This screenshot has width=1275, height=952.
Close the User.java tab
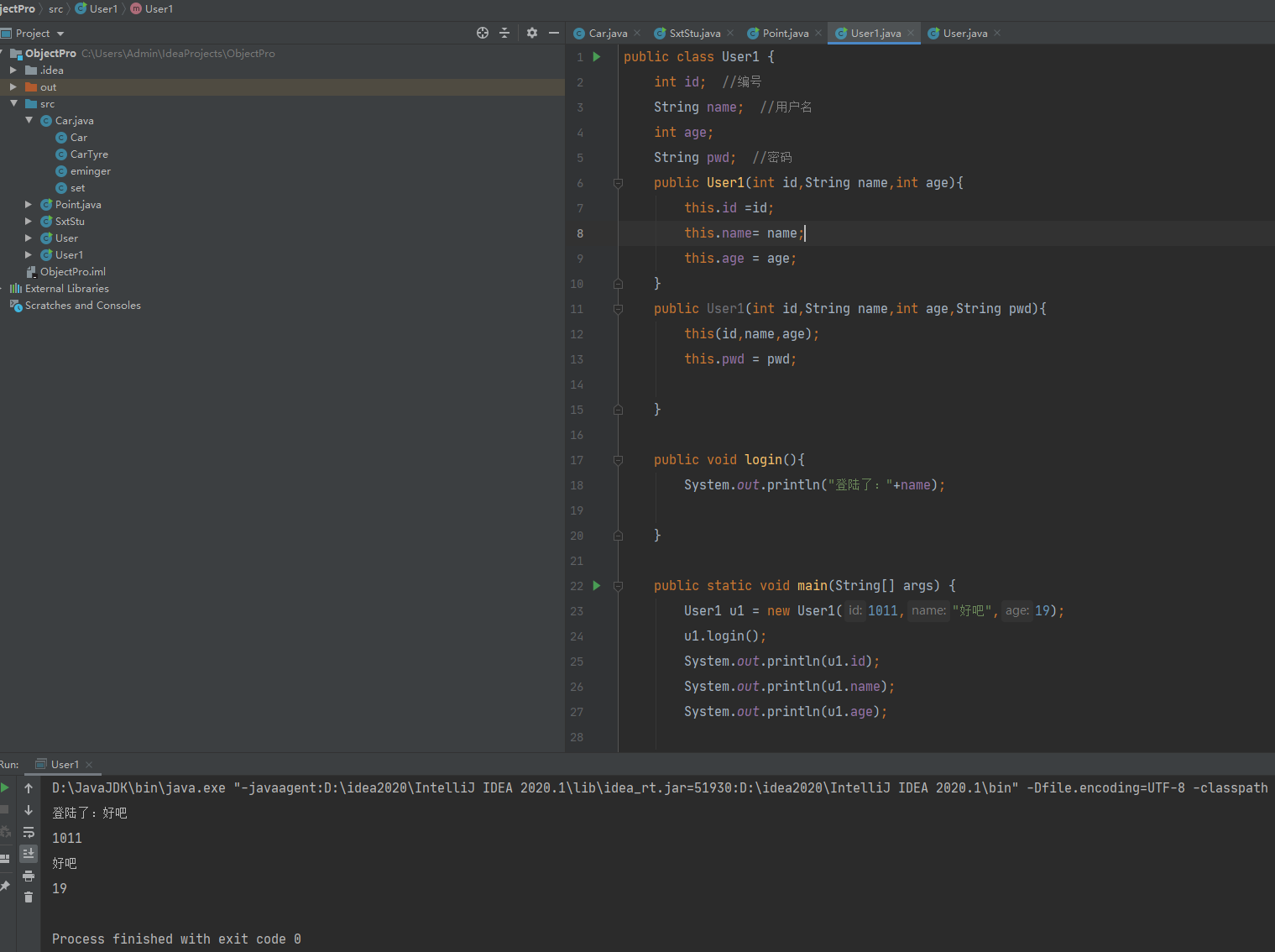point(997,34)
